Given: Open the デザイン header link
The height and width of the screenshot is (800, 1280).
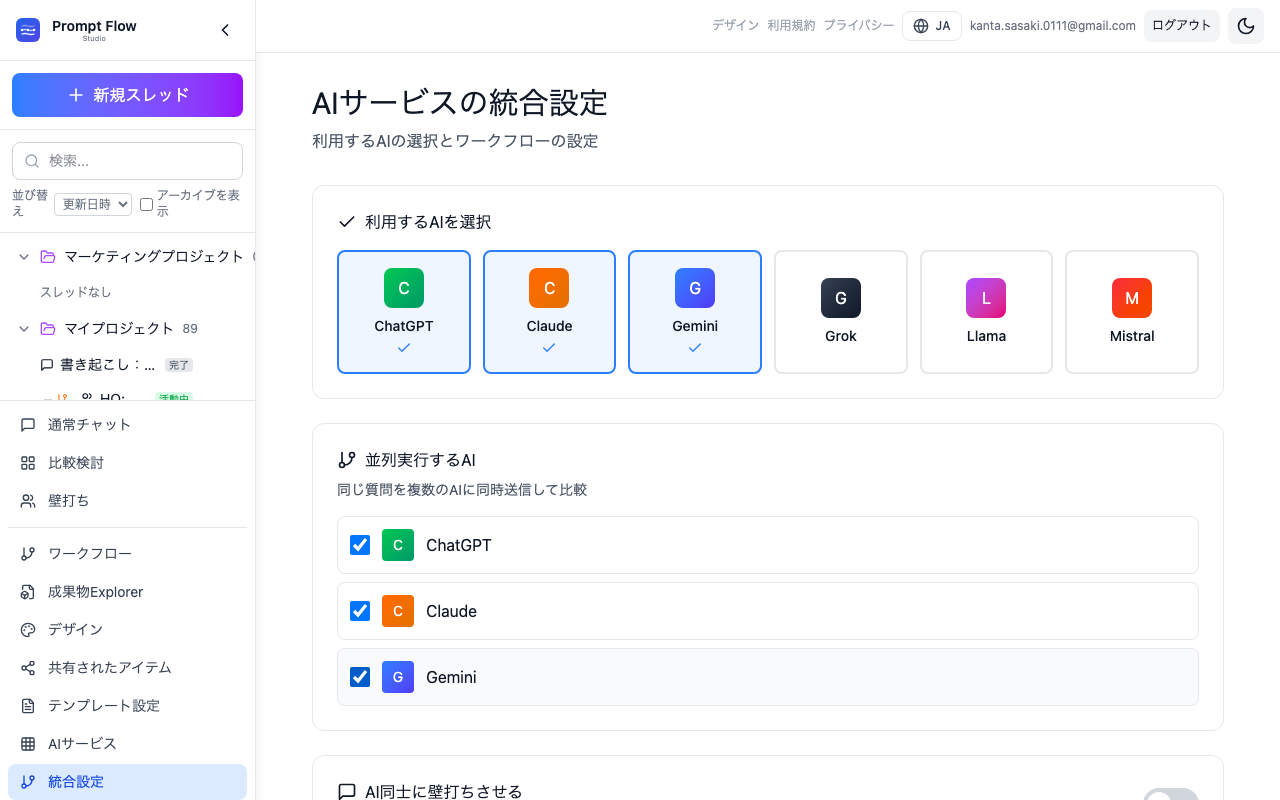Looking at the screenshot, I should click(x=735, y=26).
